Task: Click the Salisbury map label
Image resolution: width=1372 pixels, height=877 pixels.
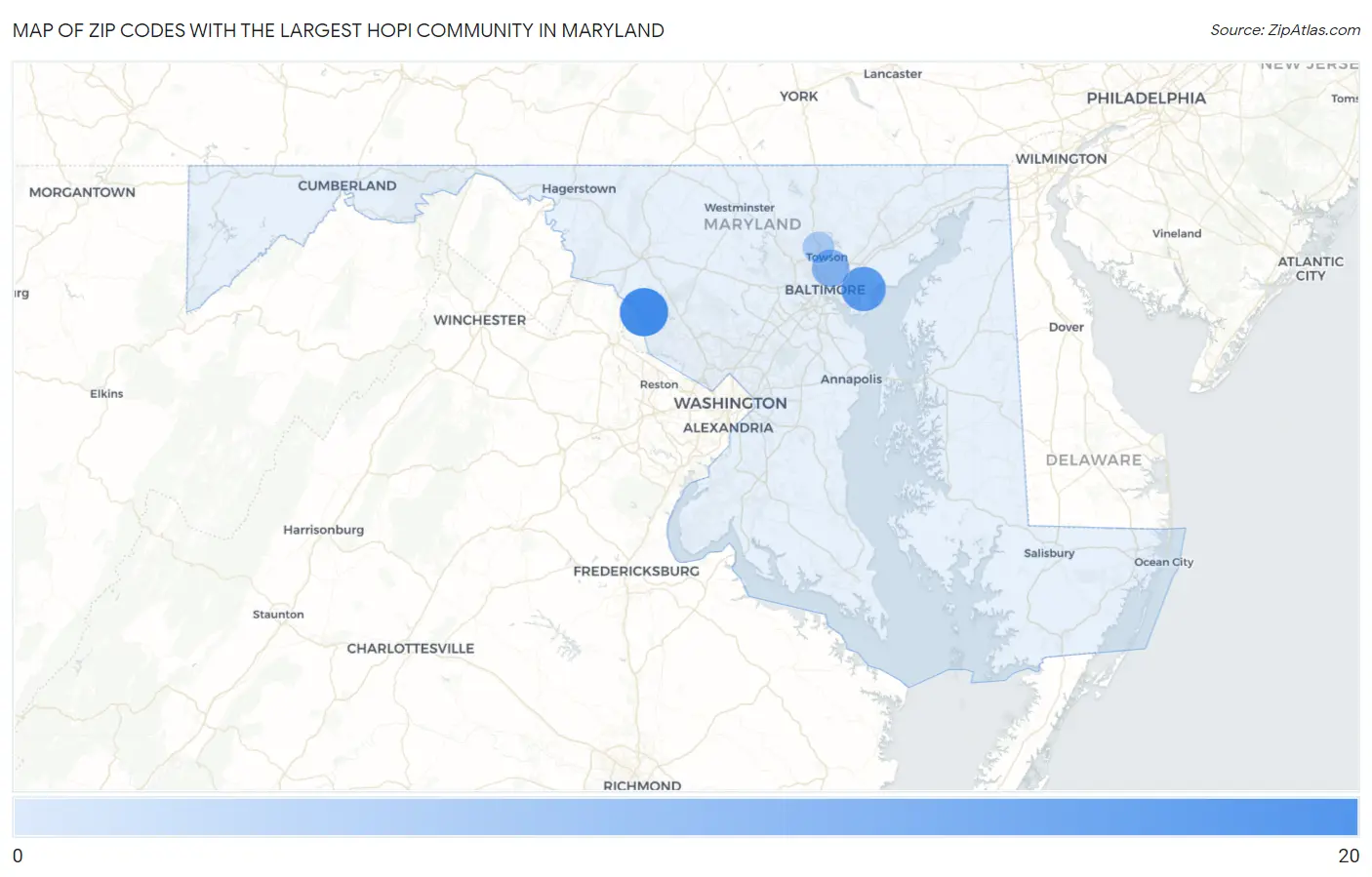Action: coord(1049,553)
